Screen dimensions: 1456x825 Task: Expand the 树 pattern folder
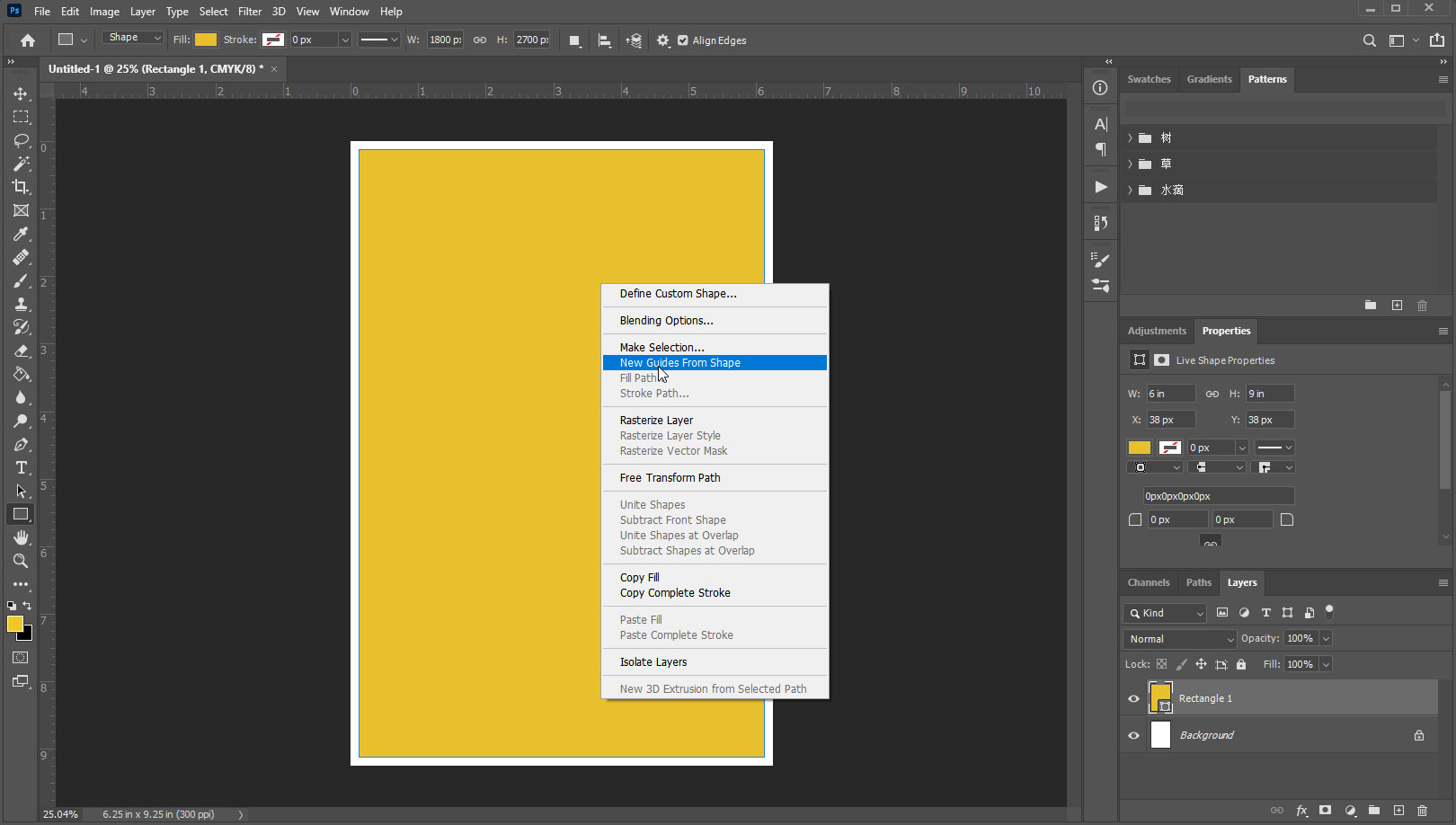[1130, 137]
